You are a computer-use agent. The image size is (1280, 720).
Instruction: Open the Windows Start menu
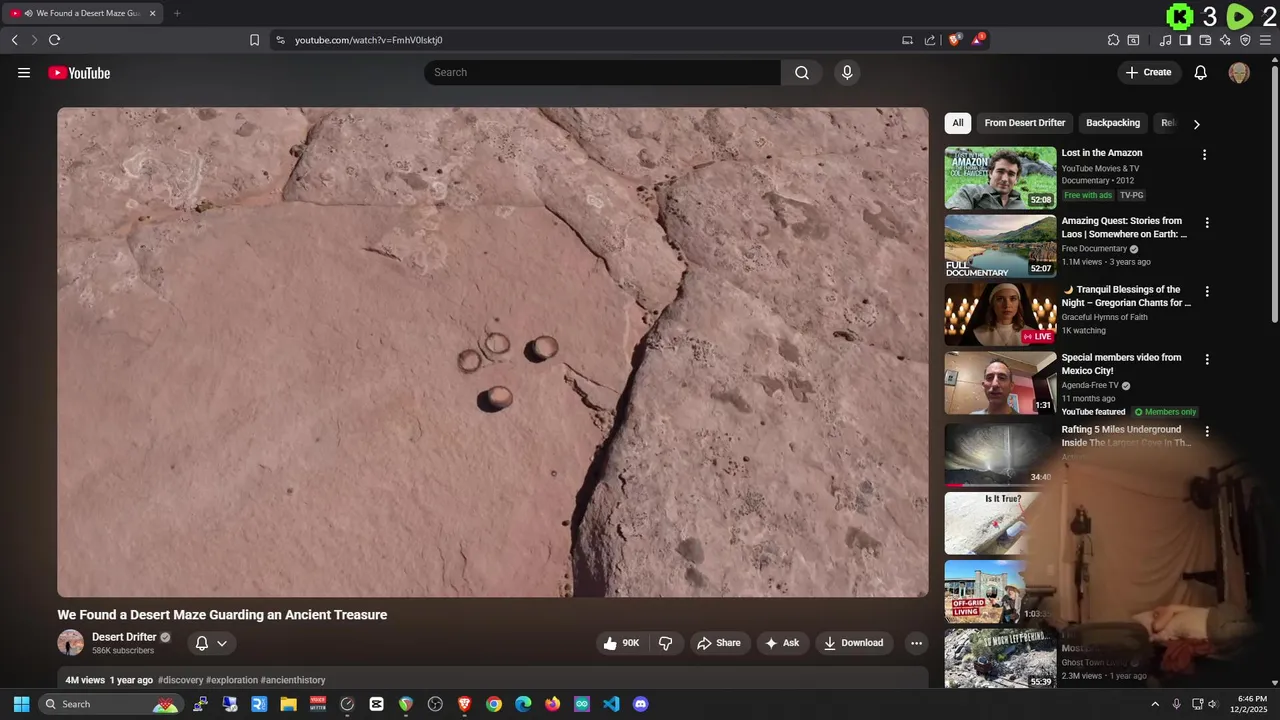(x=21, y=704)
